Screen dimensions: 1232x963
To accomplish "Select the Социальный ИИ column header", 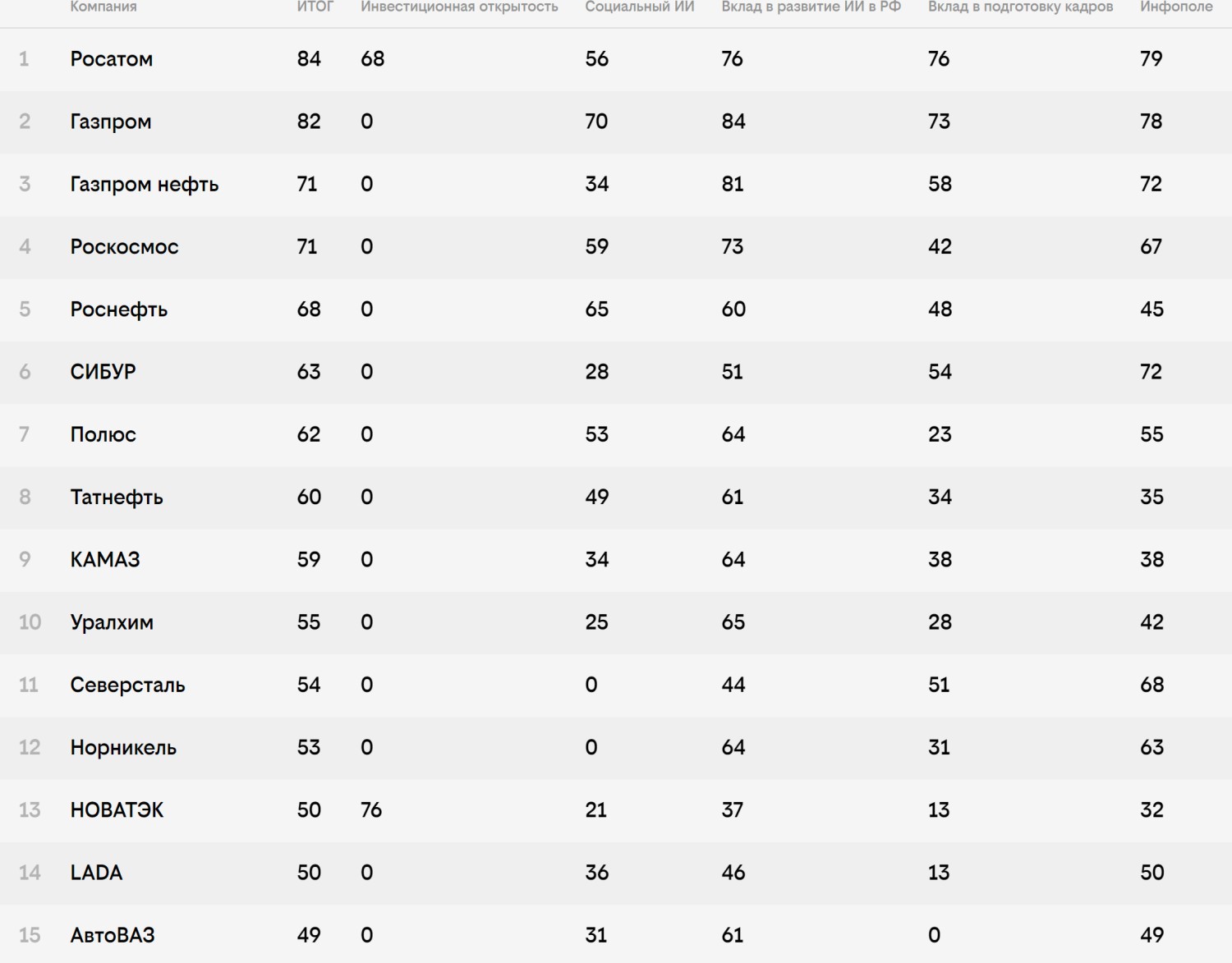I will 640,7.
